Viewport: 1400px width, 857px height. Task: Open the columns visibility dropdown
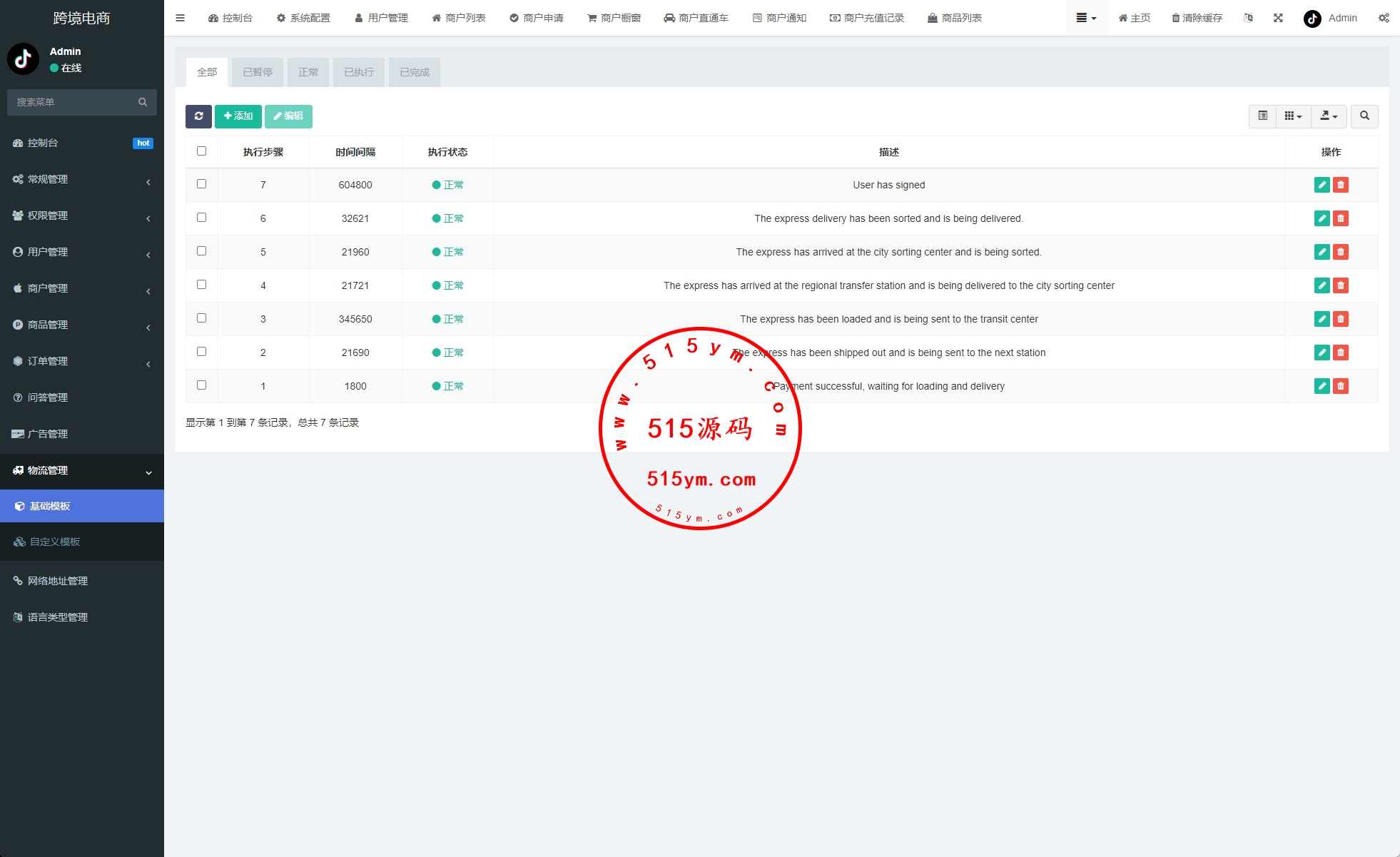pos(1293,116)
